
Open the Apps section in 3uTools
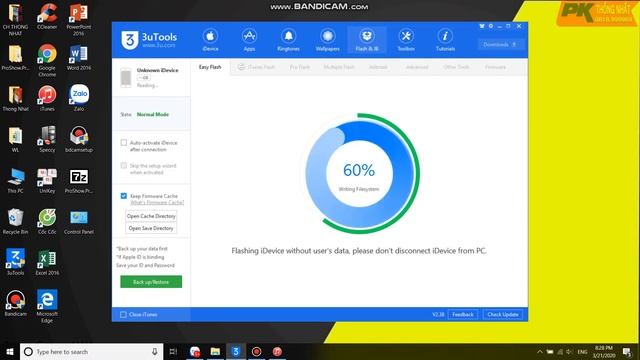[x=249, y=40]
